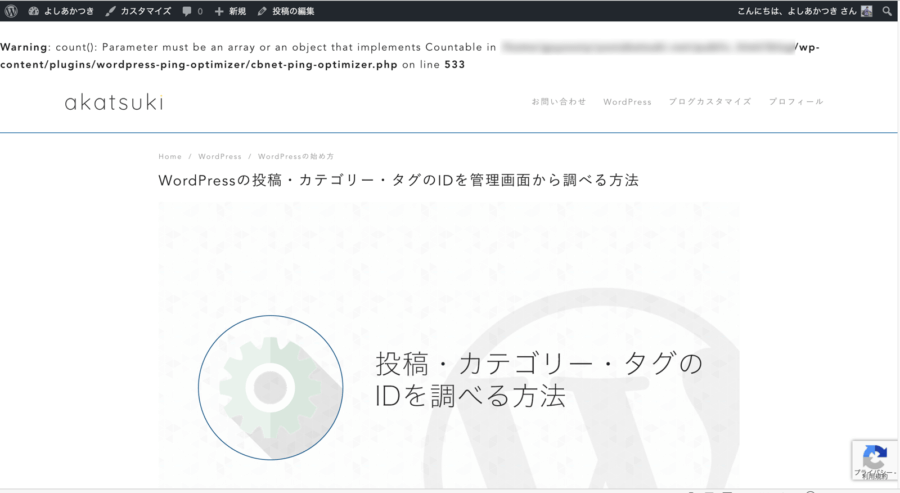Click the search magnifier icon
900x493 pixels.
887,10
